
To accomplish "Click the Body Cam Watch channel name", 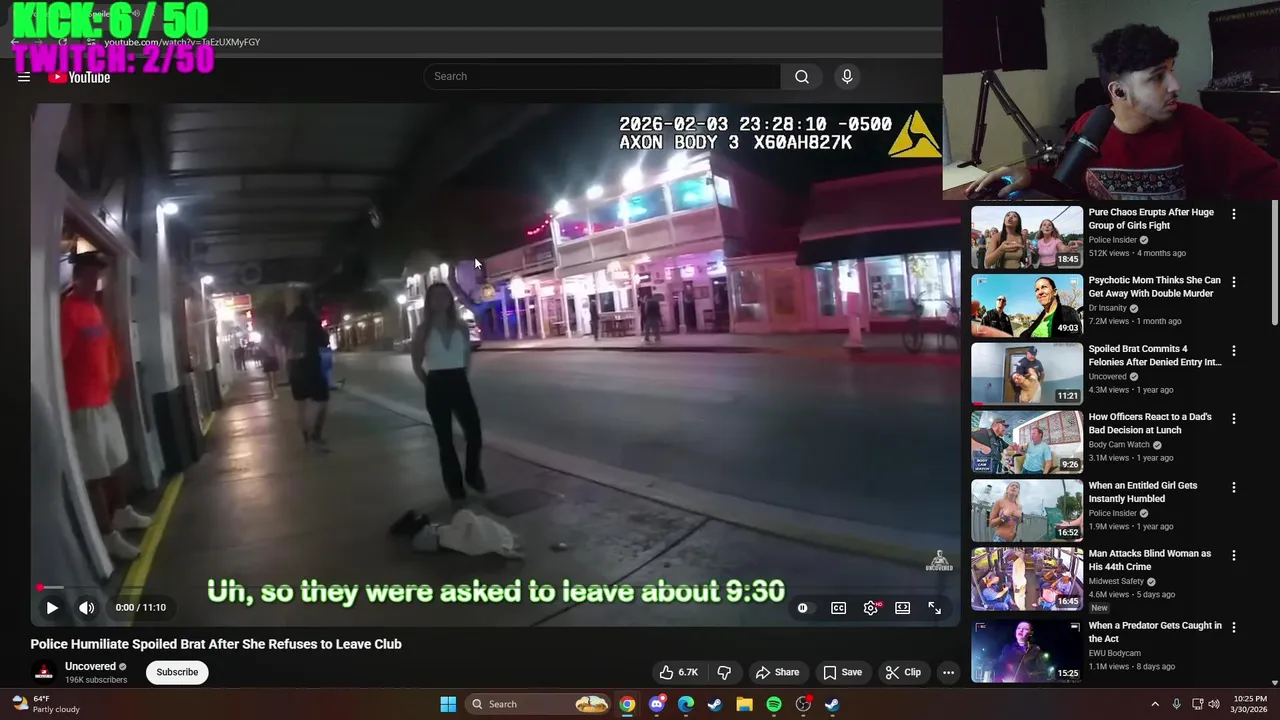I will tap(1119, 445).
